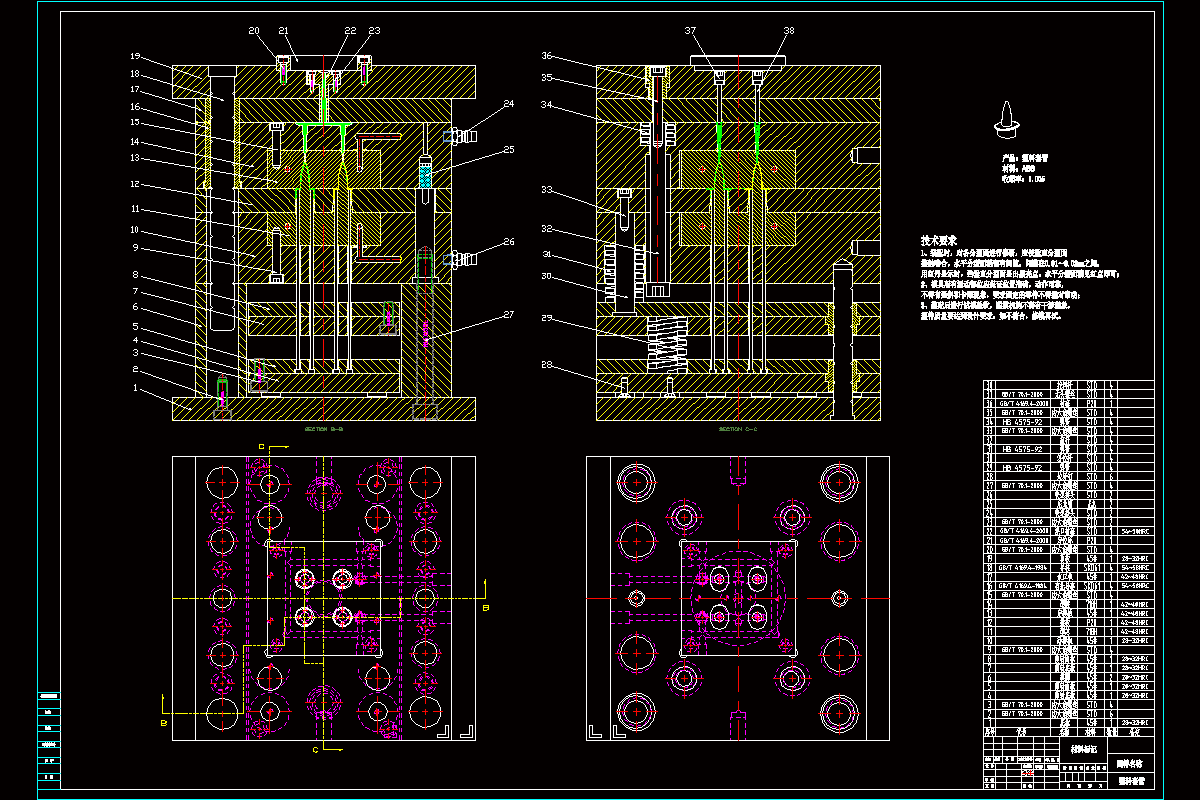The width and height of the screenshot is (1200, 800).
Task: Click callout number 27 right of left section view
Action: (508, 314)
